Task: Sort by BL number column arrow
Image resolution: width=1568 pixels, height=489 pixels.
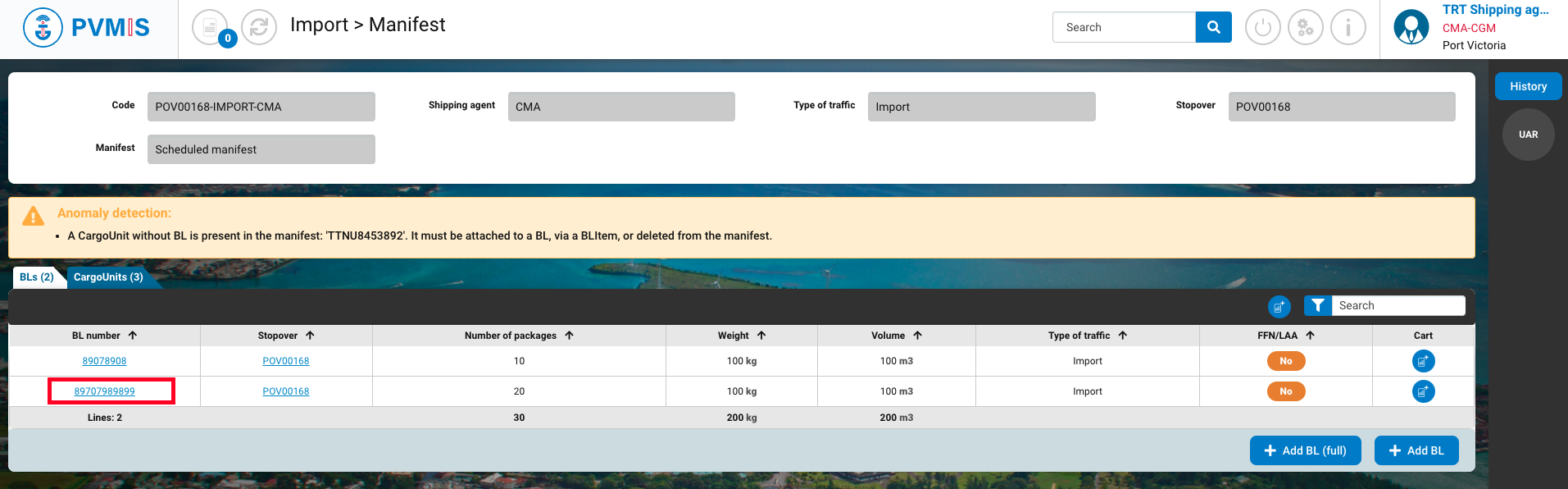Action: click(133, 336)
